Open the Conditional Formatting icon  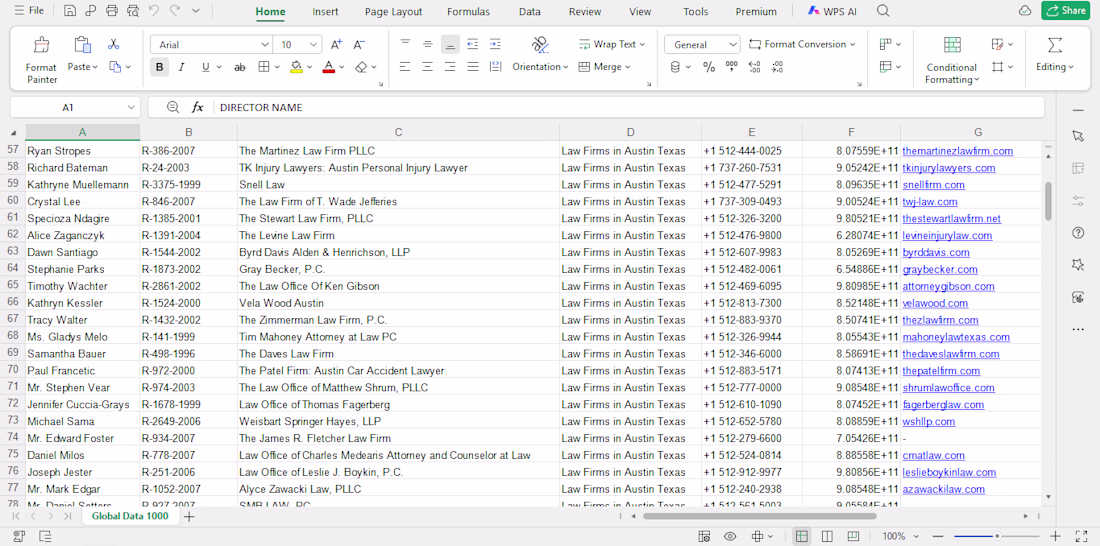coord(951,45)
